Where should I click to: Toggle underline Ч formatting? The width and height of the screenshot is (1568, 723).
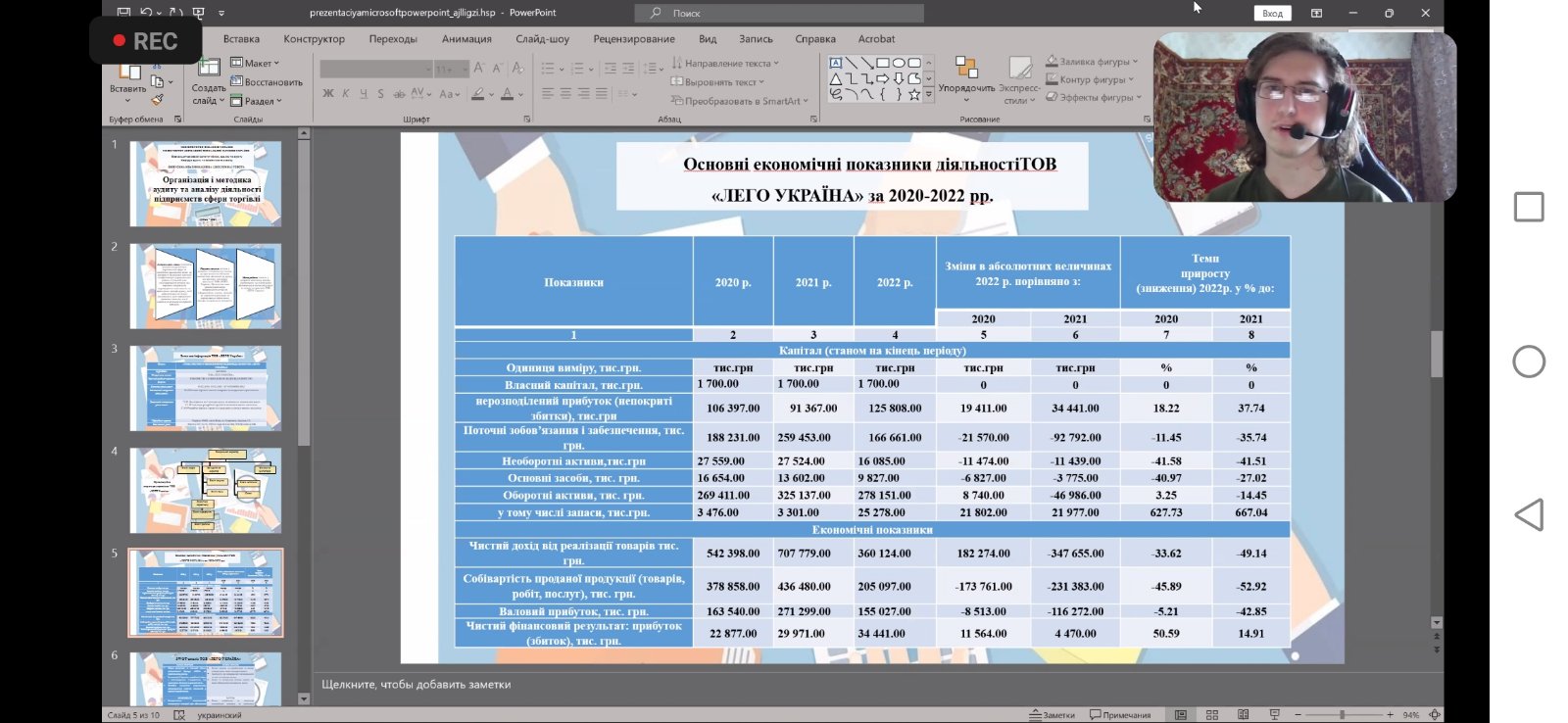click(x=363, y=94)
